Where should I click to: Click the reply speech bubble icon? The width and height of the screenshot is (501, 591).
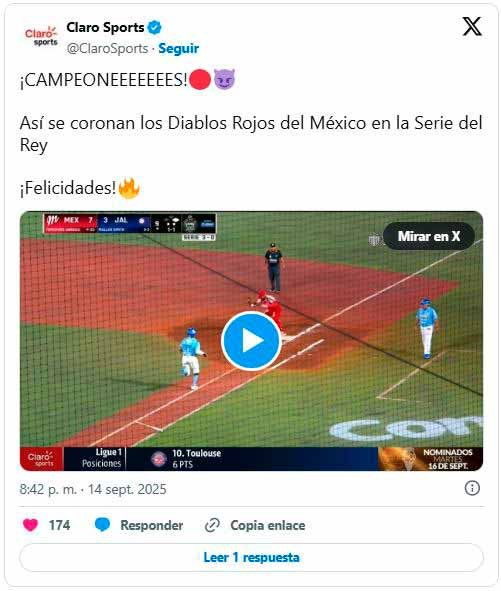click(x=102, y=525)
